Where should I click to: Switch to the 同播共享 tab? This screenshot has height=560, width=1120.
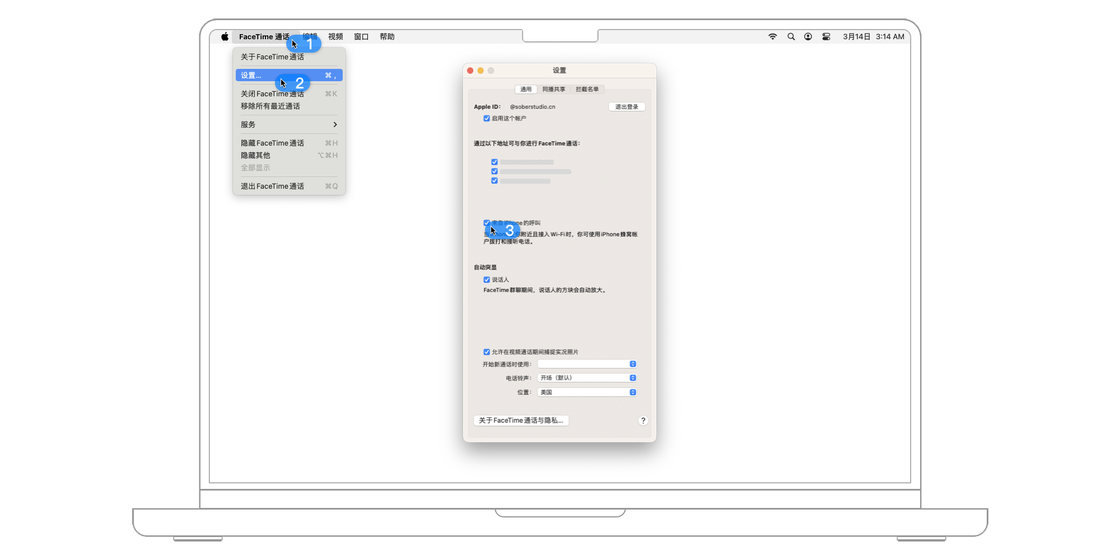[554, 89]
